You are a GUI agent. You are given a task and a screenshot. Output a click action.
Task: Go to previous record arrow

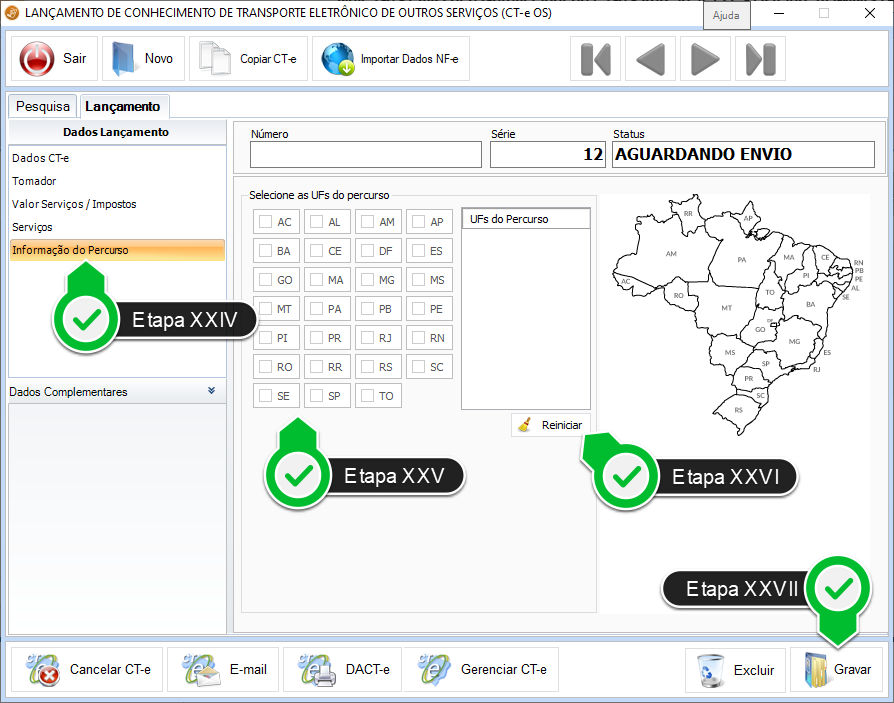click(650, 59)
